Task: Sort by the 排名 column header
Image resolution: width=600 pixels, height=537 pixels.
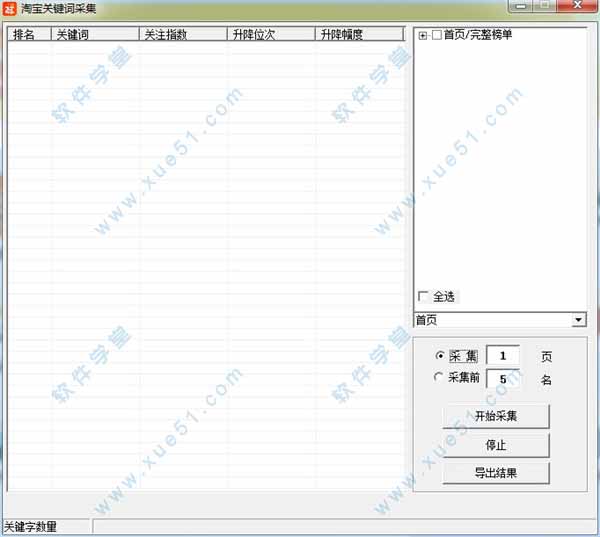Action: pos(29,34)
